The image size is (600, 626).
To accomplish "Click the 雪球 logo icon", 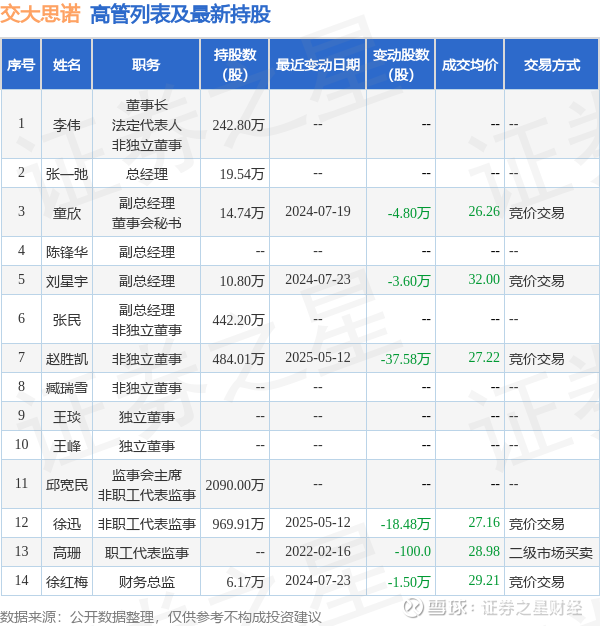I will [413, 608].
